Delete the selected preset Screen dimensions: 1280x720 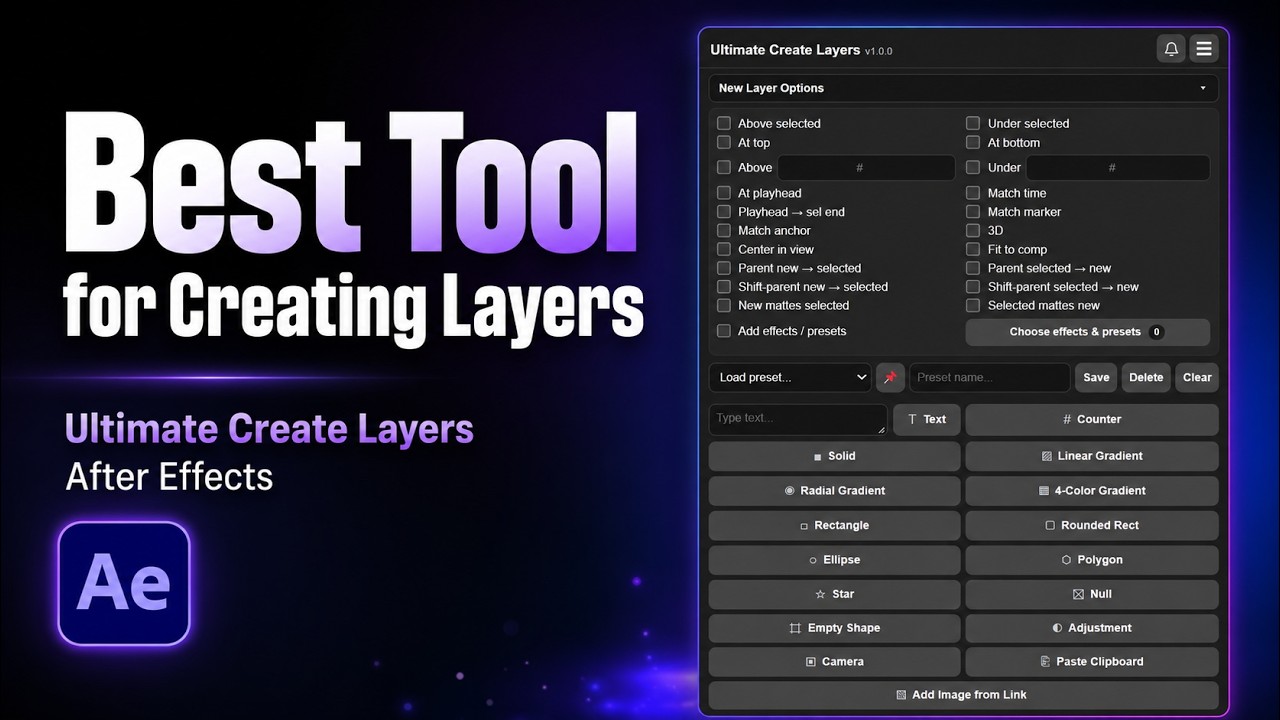(1146, 377)
